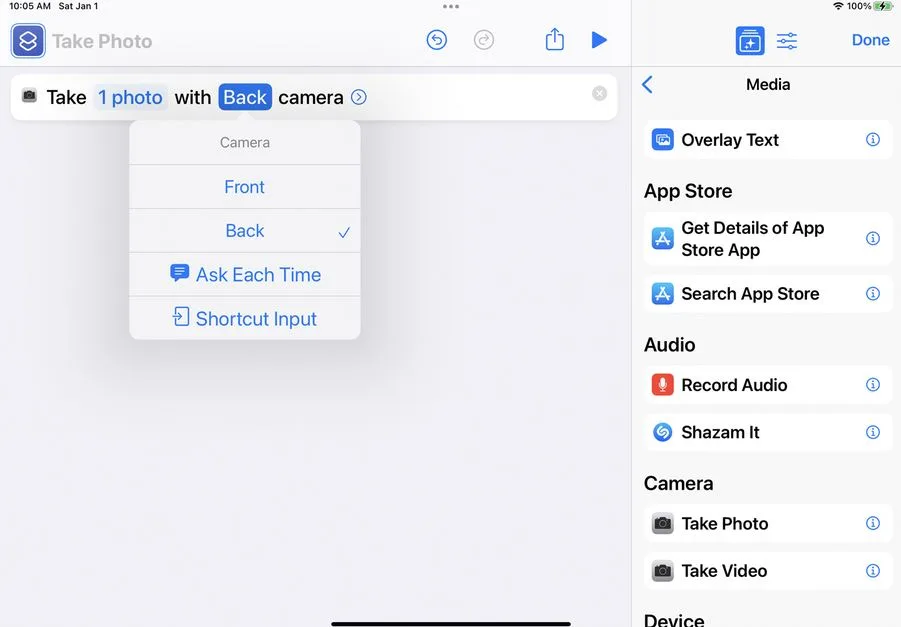
Task: Click the Ask Each Time speech bubble icon
Action: pyautogui.click(x=180, y=273)
